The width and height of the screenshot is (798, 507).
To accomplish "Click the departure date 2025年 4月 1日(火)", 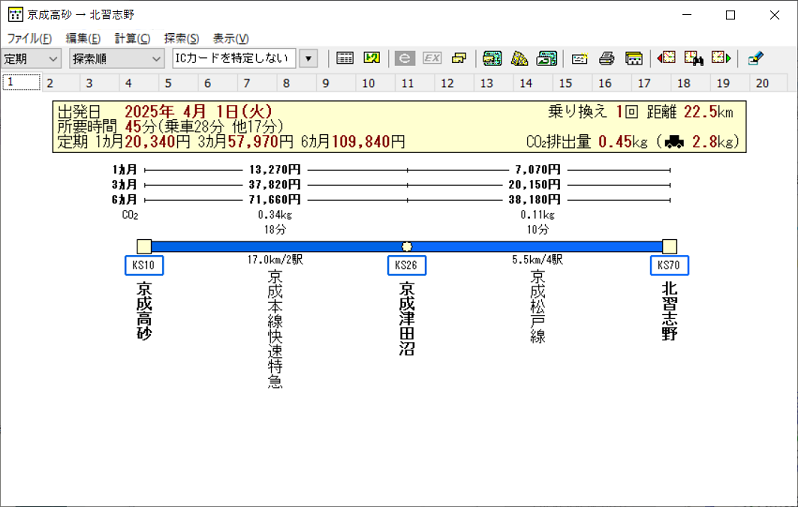I will coord(198,111).
